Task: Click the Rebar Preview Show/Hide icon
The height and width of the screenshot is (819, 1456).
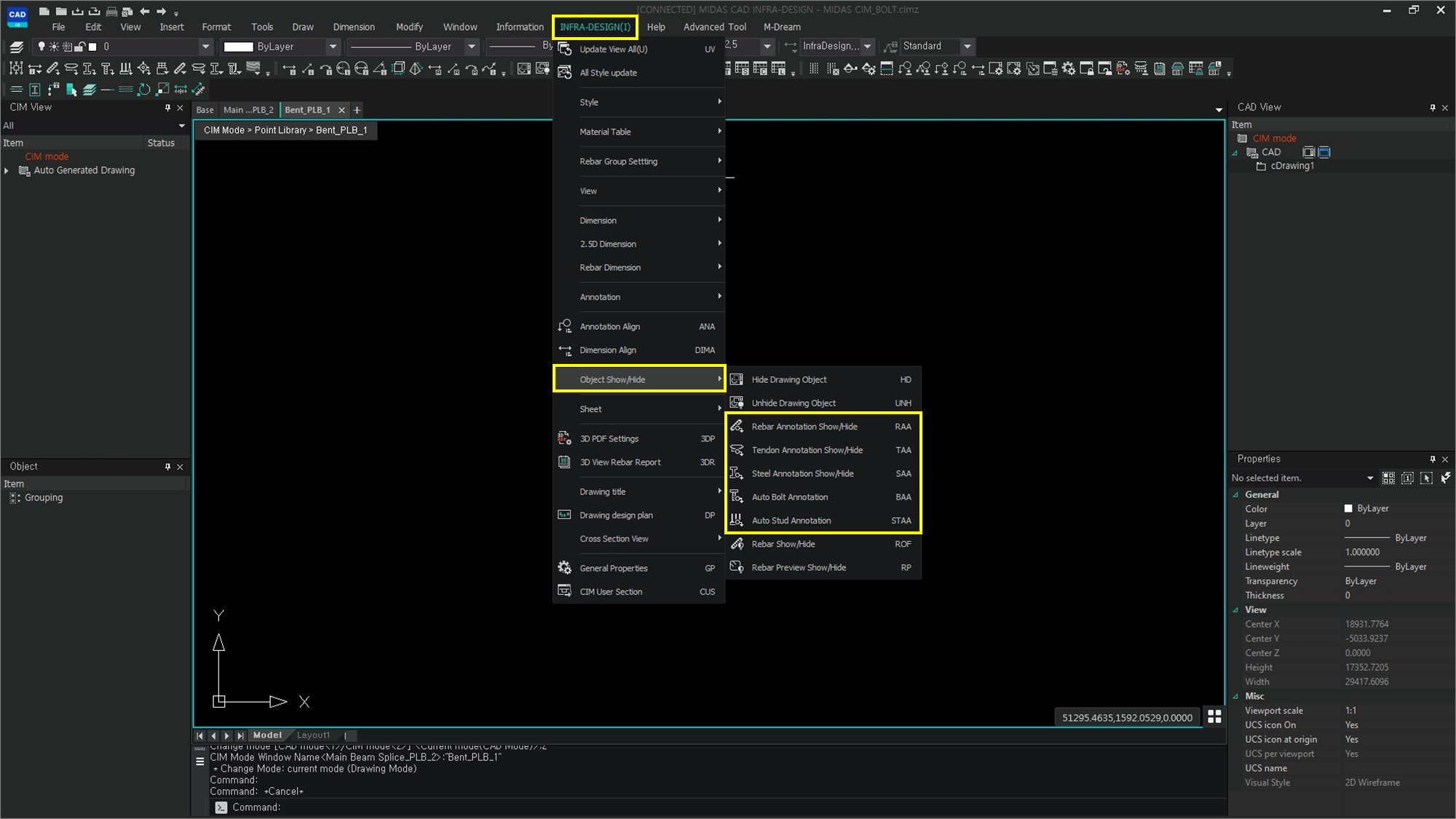Action: click(737, 567)
